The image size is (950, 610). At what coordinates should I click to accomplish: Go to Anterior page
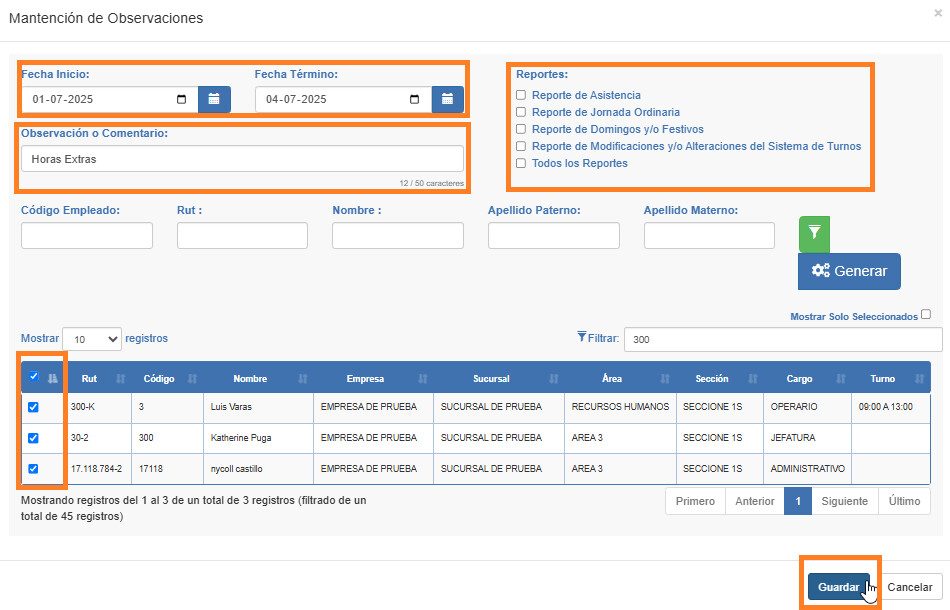[754, 501]
